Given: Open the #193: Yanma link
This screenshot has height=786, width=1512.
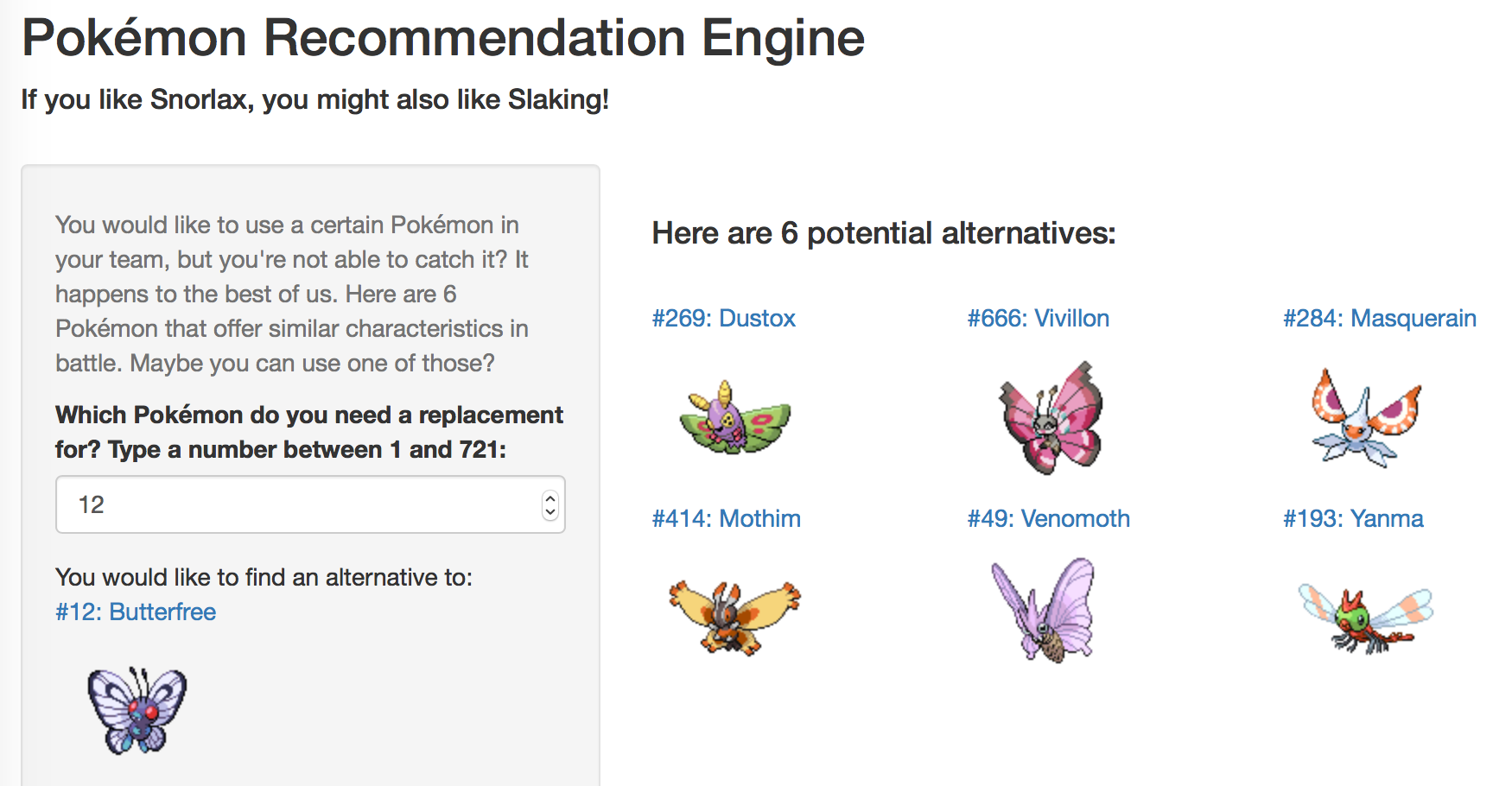Looking at the screenshot, I should 1353,518.
